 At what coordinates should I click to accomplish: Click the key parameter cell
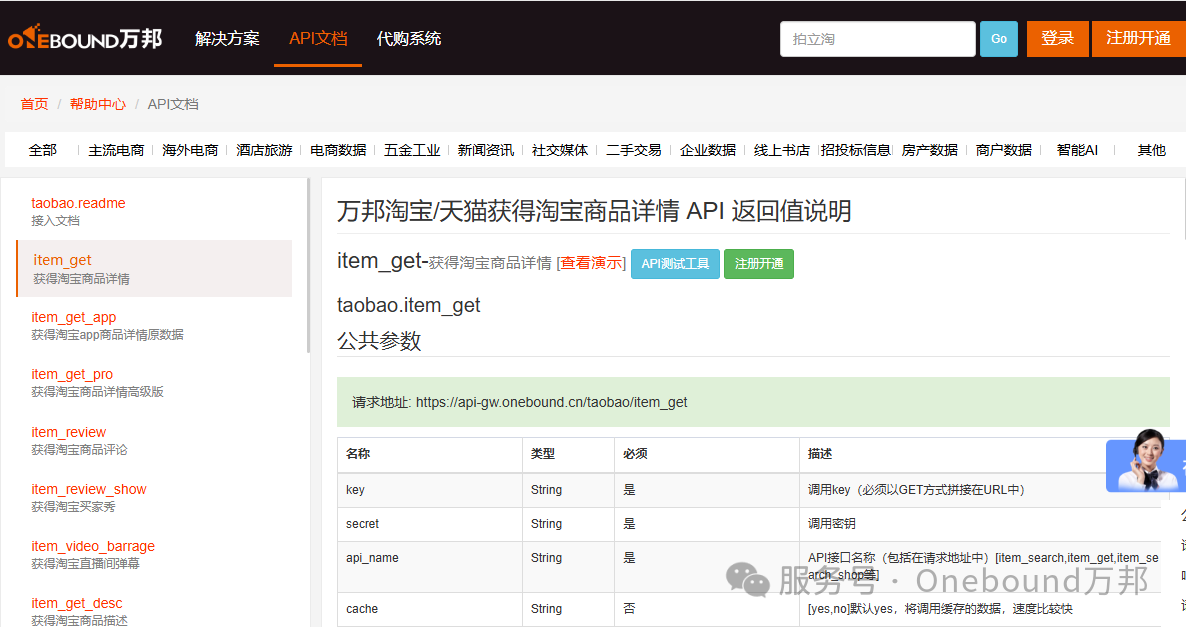click(430, 490)
